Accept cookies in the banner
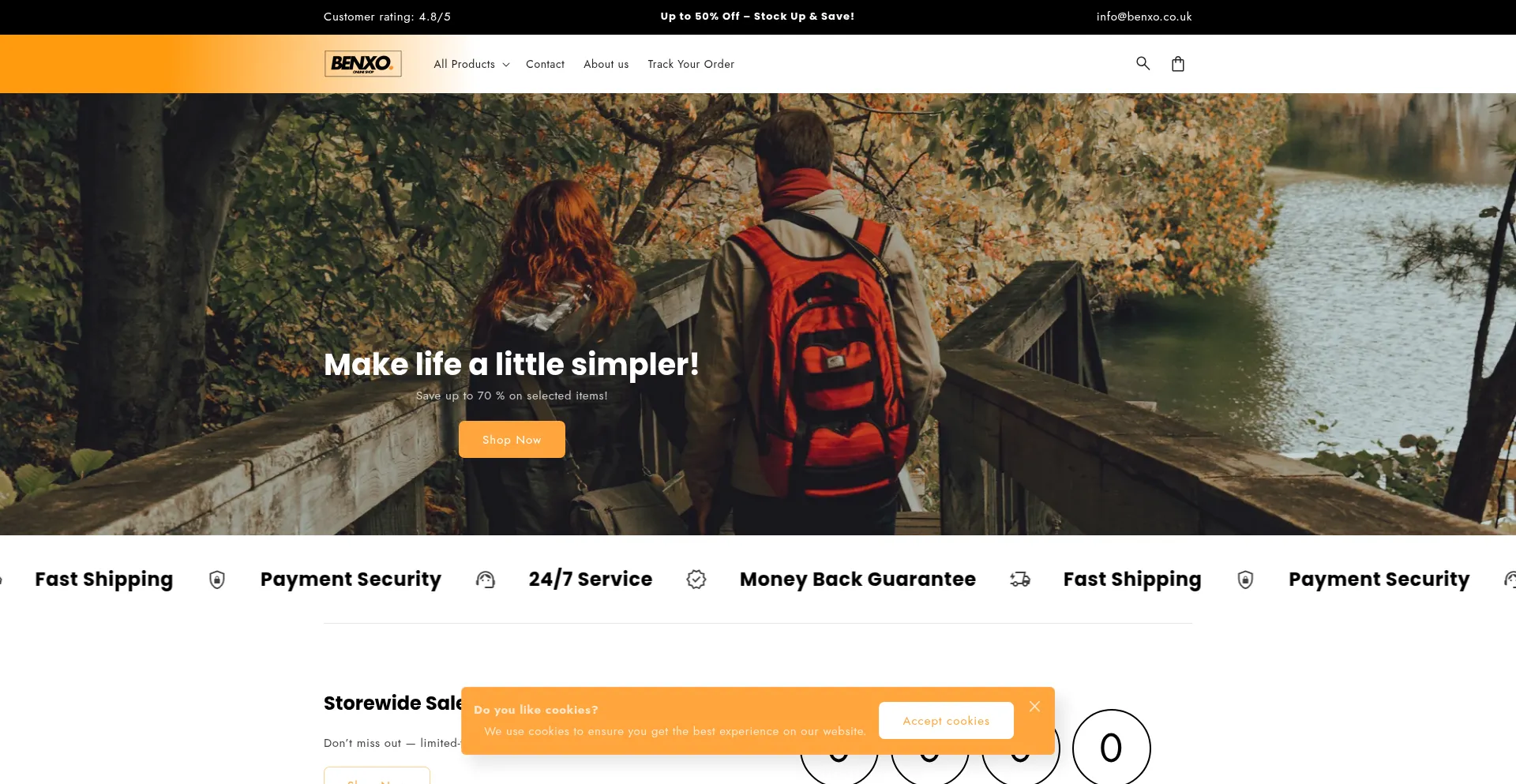This screenshot has width=1516, height=784. click(x=946, y=721)
